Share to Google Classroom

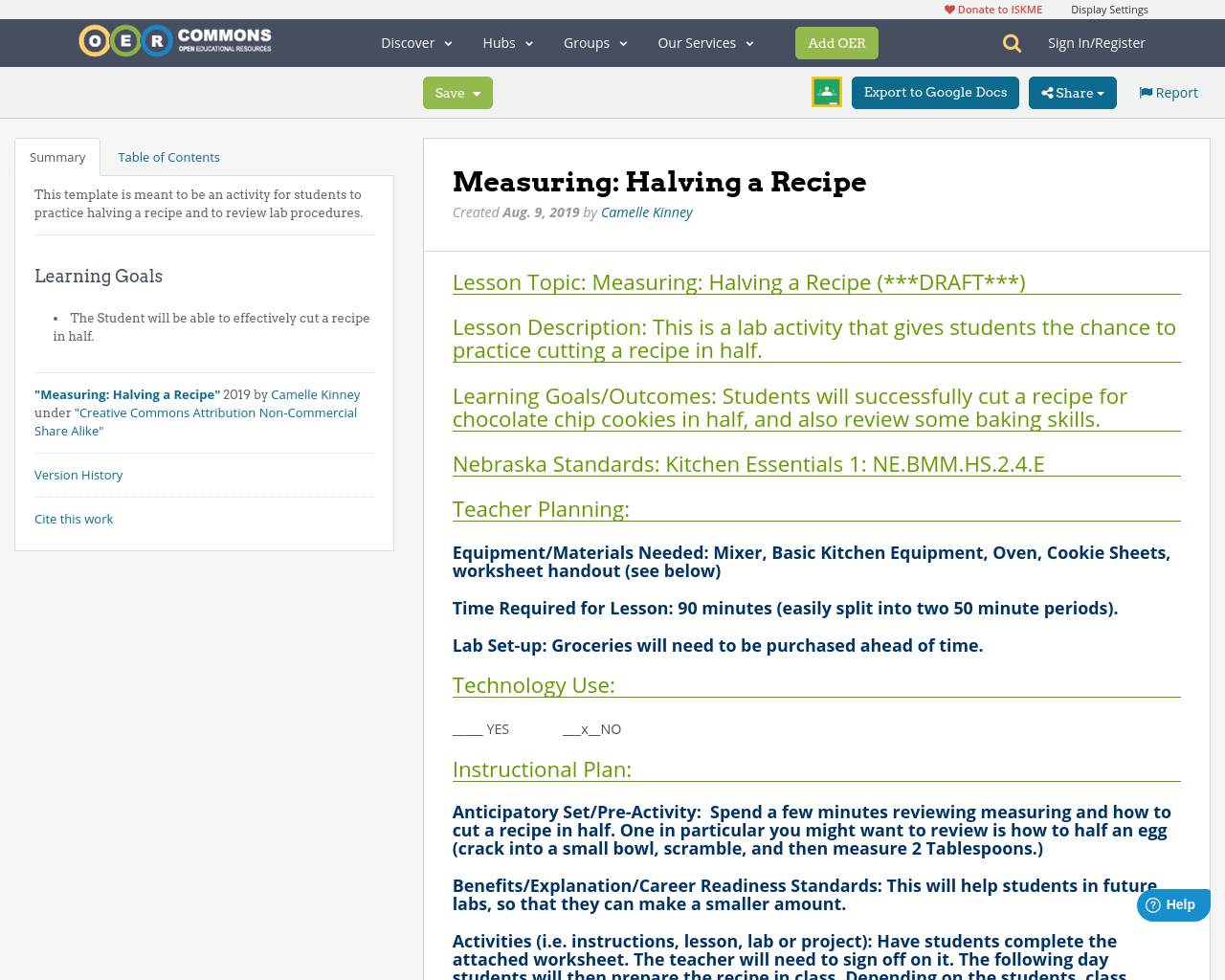click(x=826, y=91)
